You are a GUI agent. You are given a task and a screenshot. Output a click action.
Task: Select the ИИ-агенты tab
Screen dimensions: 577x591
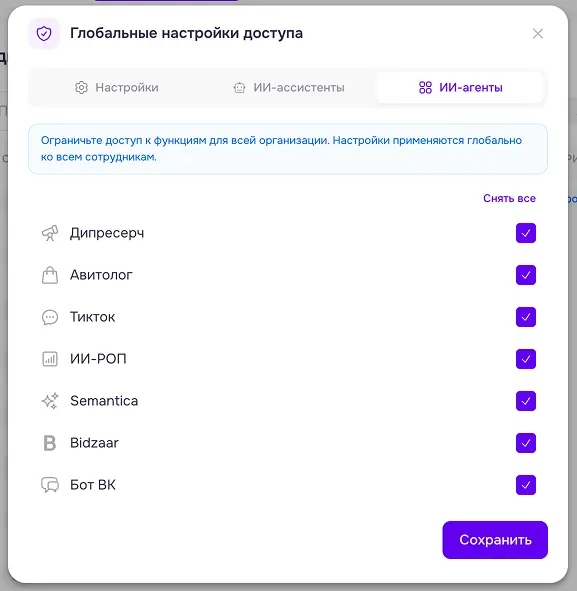(x=460, y=87)
